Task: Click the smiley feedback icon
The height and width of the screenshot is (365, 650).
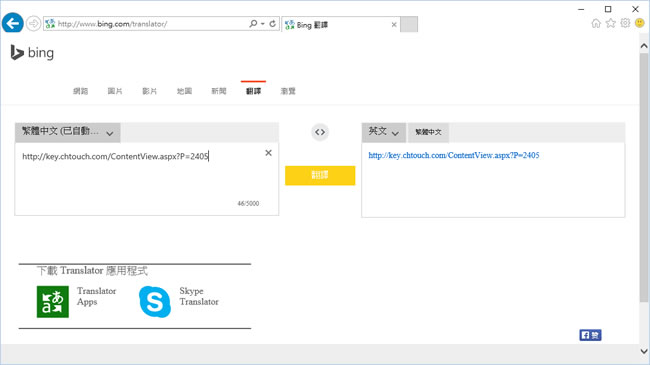Action: (640, 23)
